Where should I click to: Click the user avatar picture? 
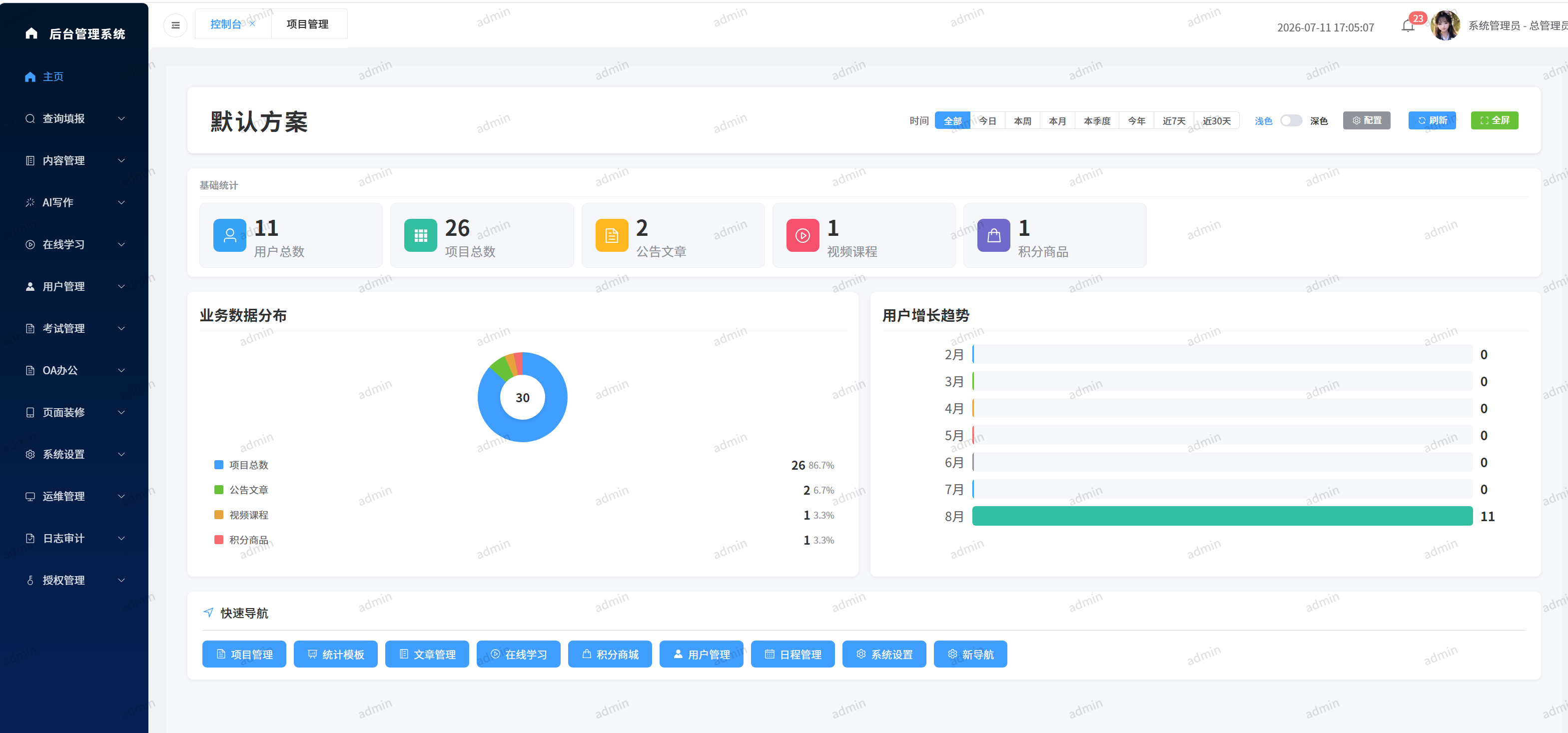pyautogui.click(x=1445, y=25)
